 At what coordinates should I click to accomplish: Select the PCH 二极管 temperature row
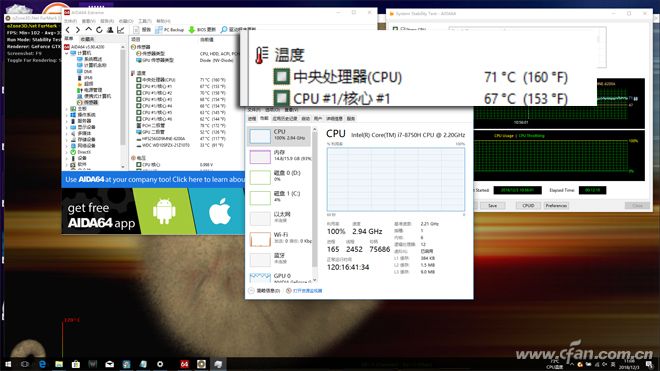pyautogui.click(x=181, y=125)
